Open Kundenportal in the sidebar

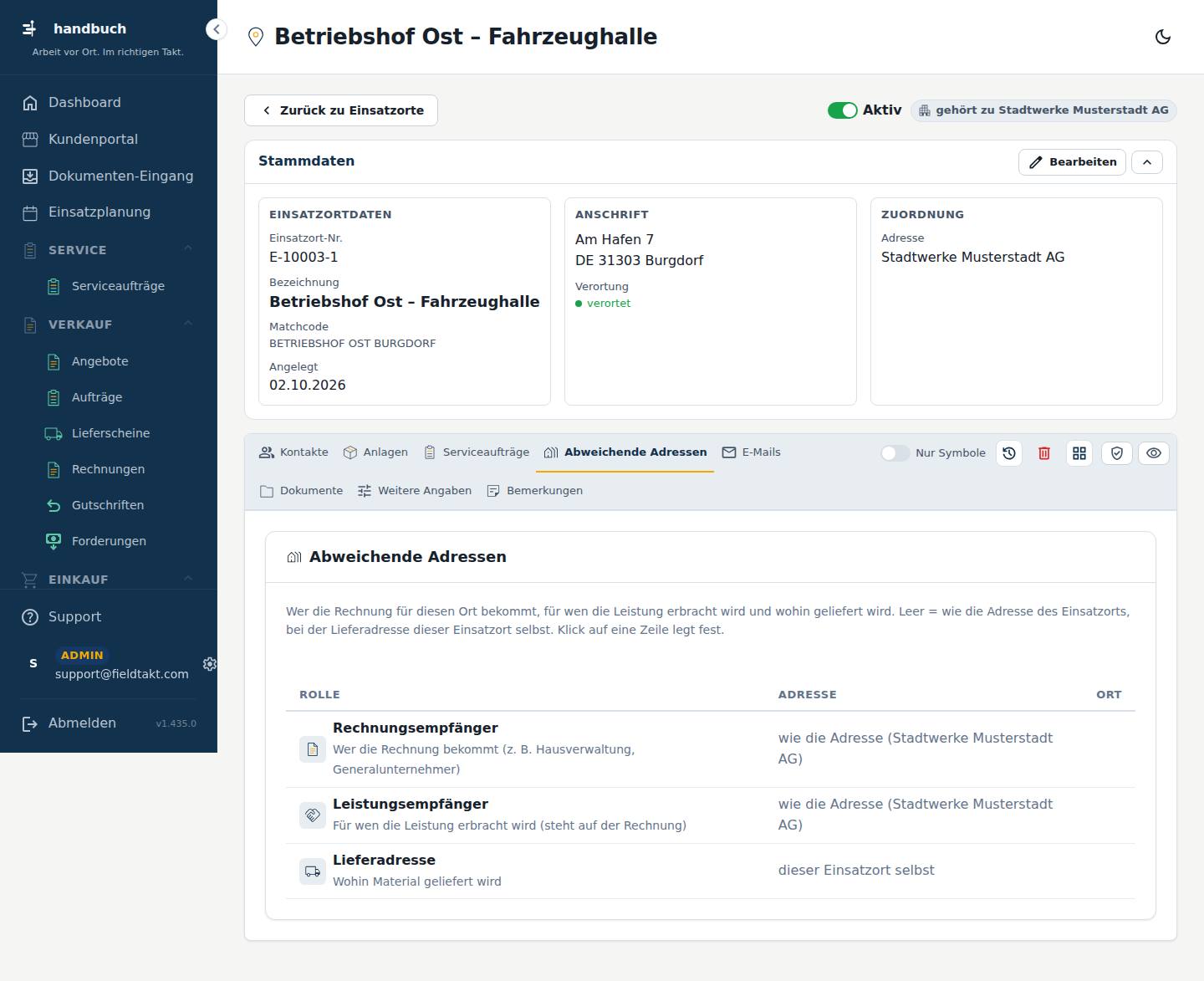109,140
